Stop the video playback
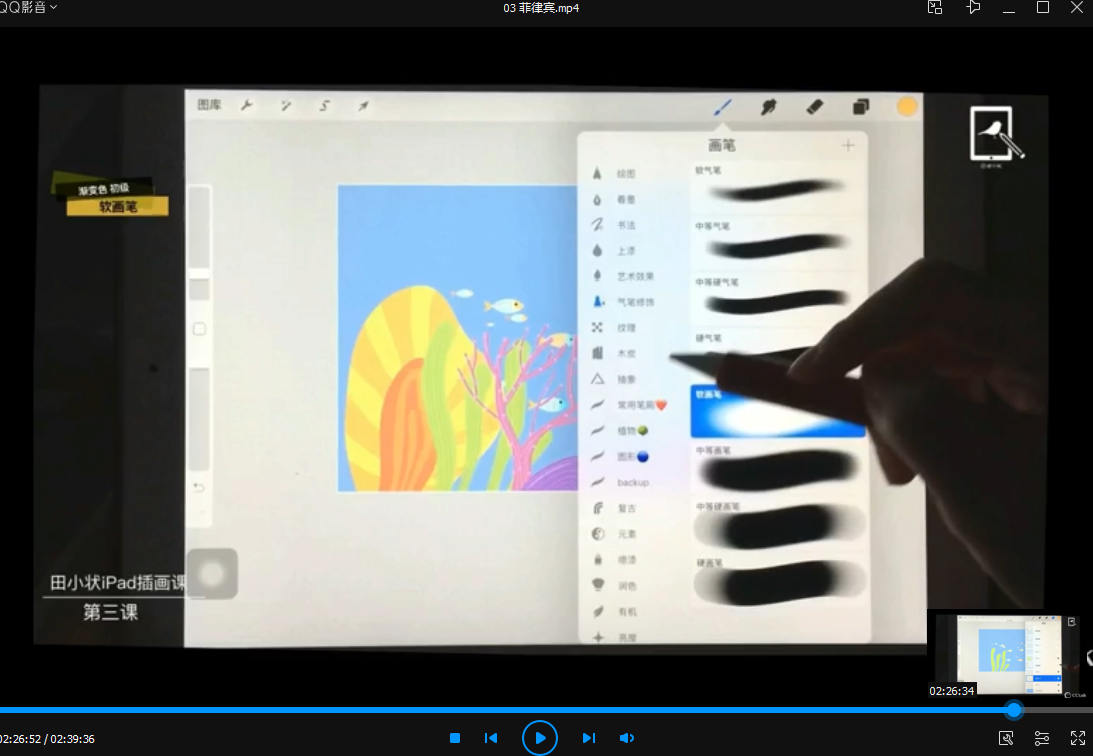Image resolution: width=1093 pixels, height=756 pixels. tap(455, 738)
